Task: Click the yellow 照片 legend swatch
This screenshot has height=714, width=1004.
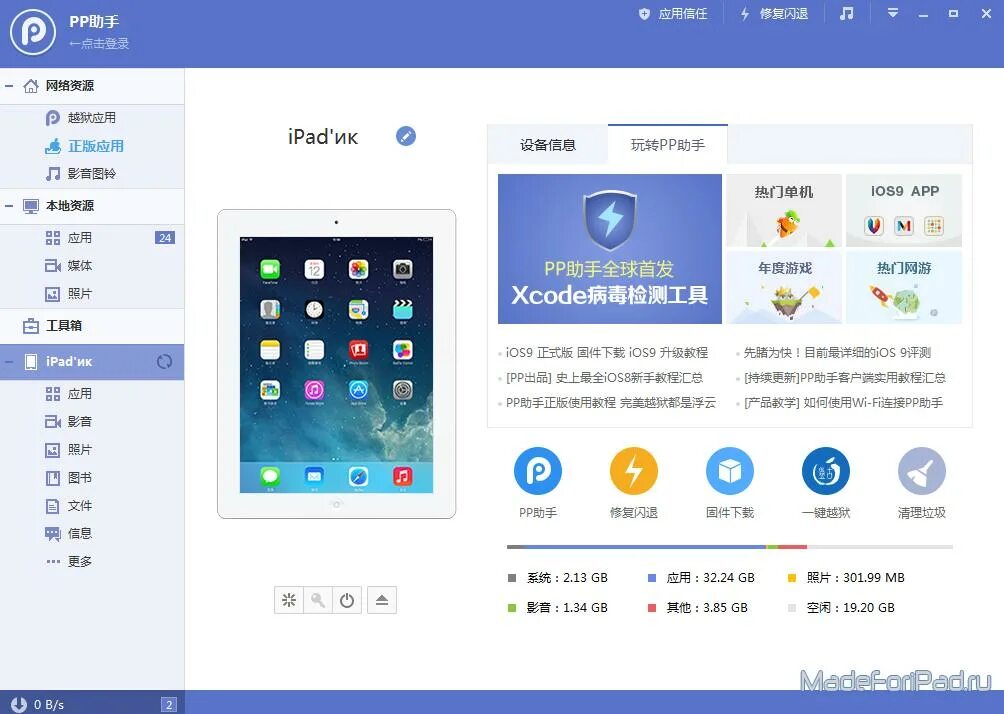Action: (792, 578)
